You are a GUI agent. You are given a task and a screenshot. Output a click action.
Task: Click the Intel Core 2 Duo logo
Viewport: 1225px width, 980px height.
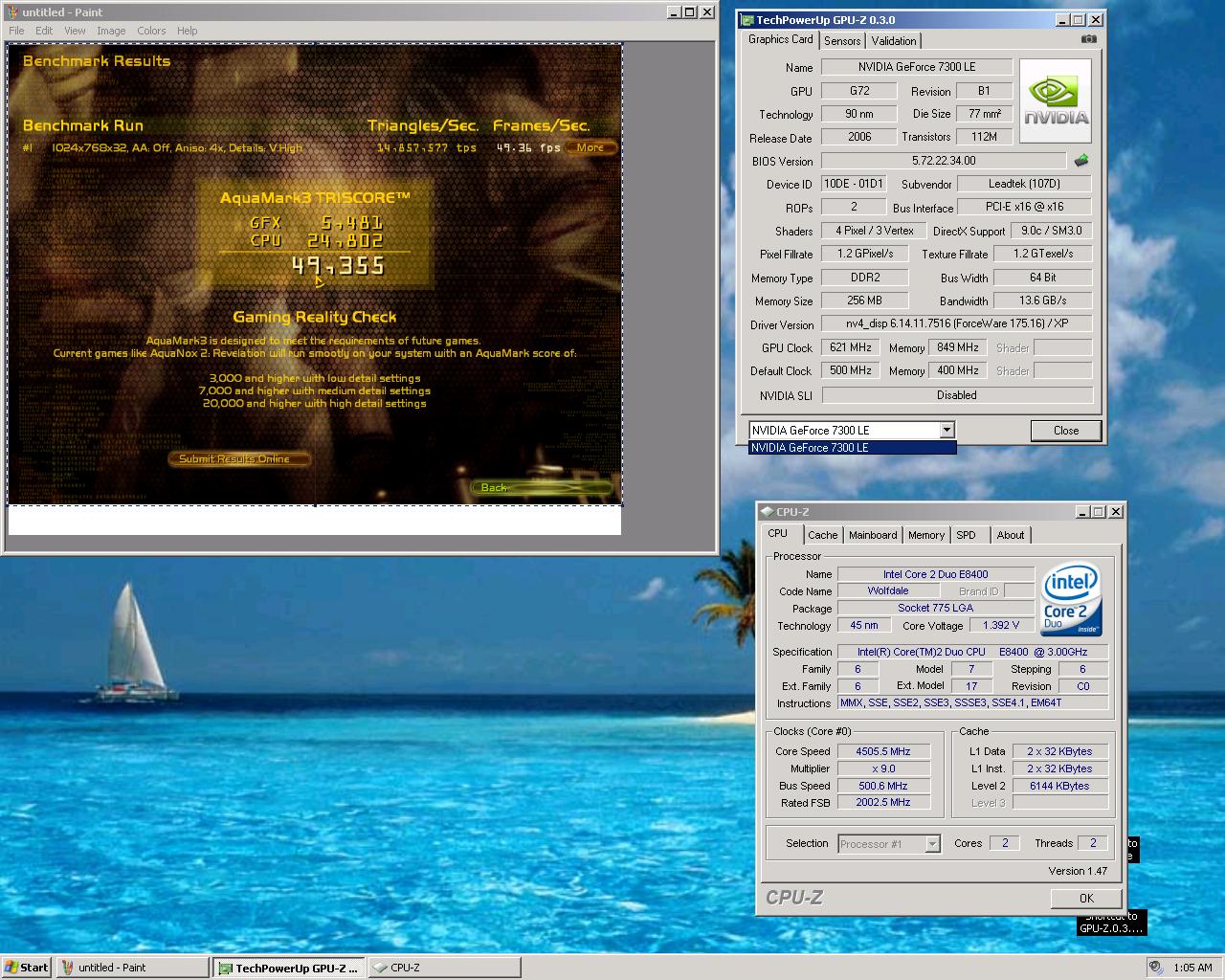1071,598
